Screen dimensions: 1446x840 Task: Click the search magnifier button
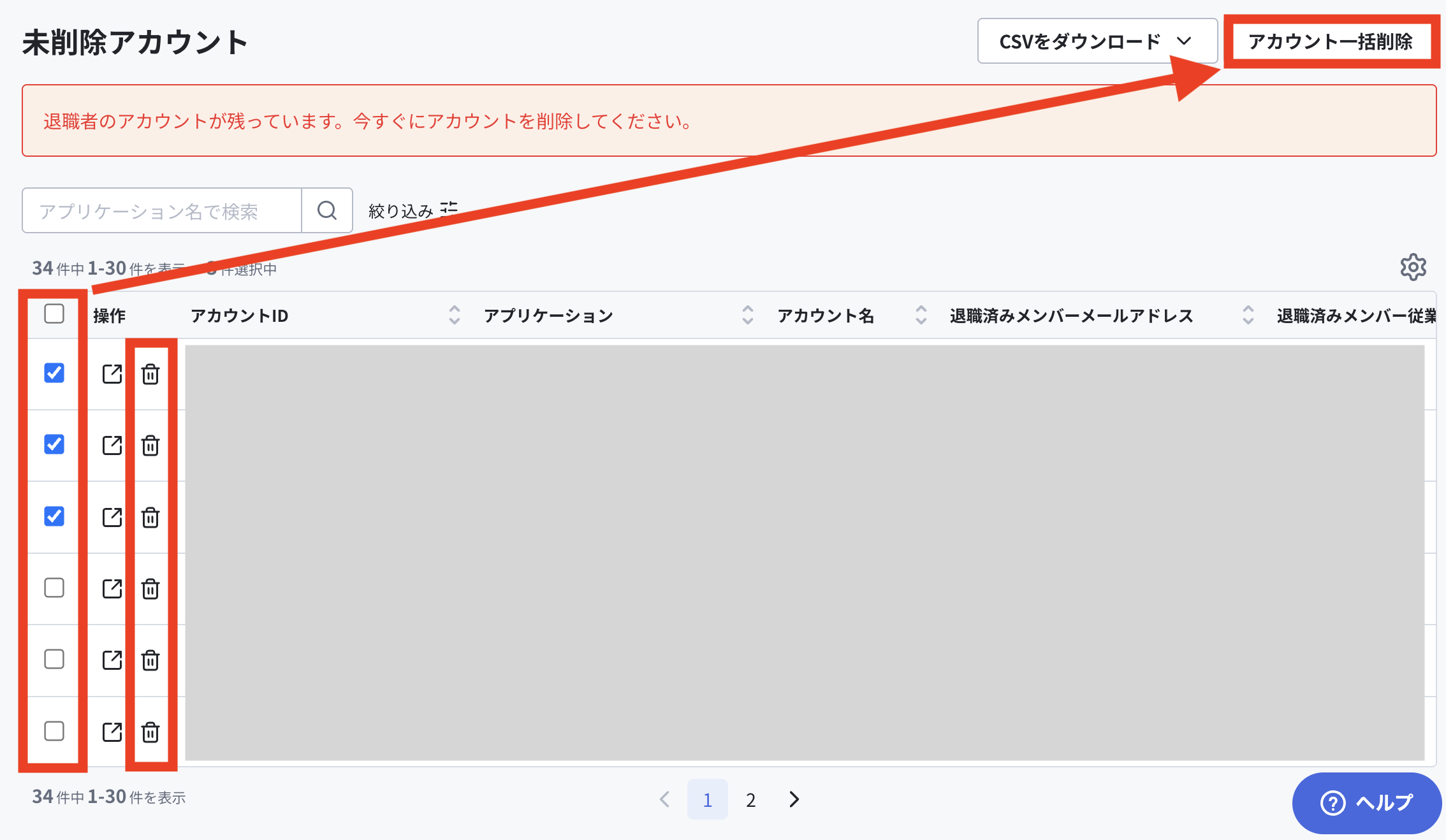[327, 210]
